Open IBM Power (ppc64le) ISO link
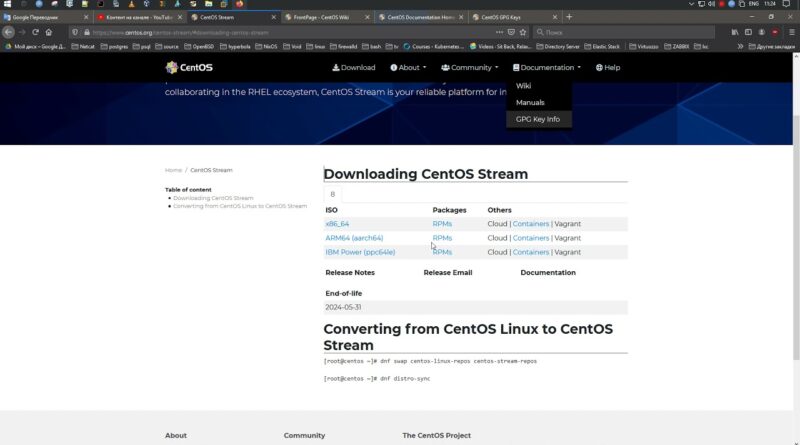Screen dimensions: 800x445 pyautogui.click(x=360, y=252)
